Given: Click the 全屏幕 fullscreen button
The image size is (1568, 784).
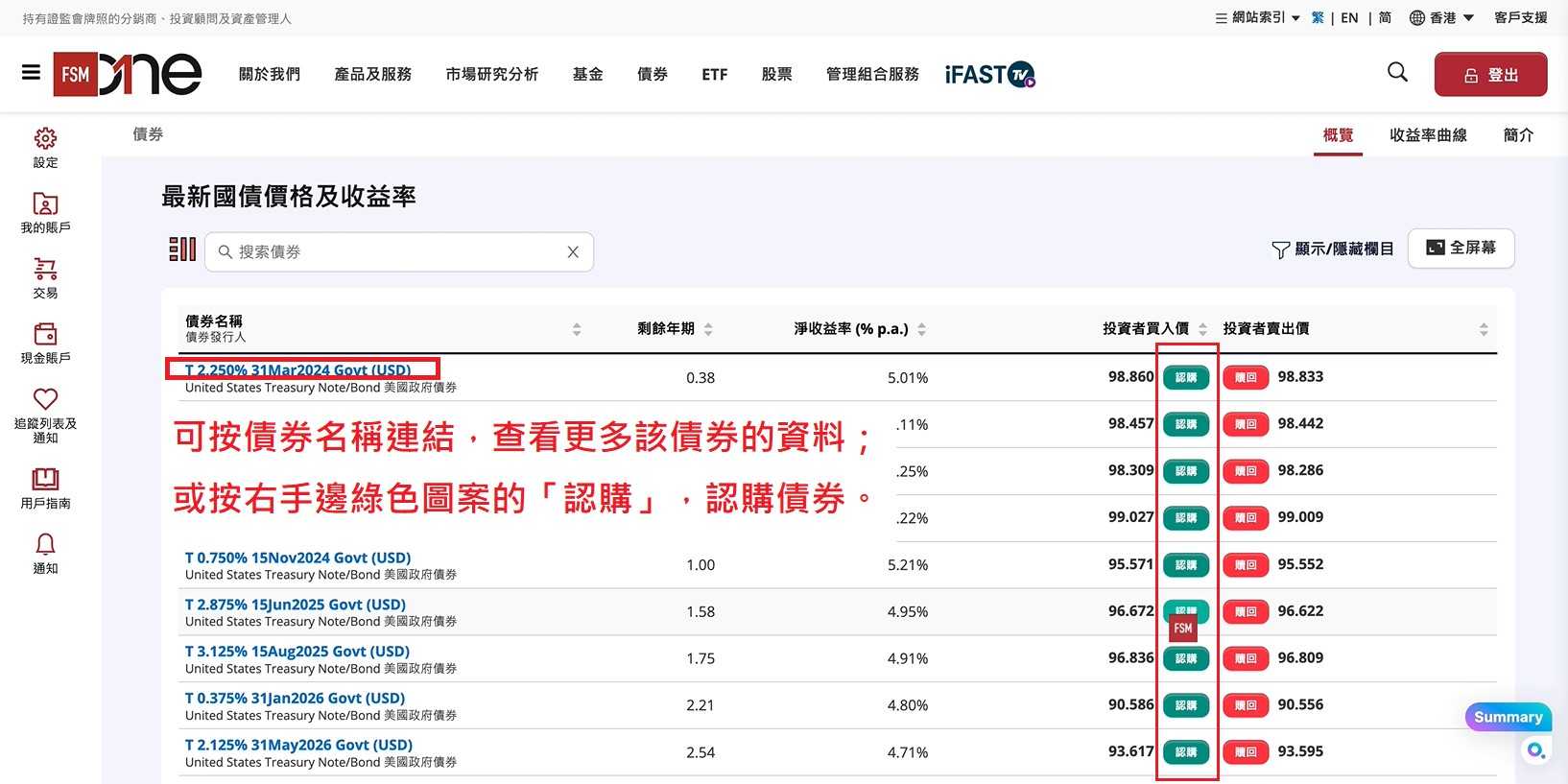Looking at the screenshot, I should click(x=1461, y=248).
